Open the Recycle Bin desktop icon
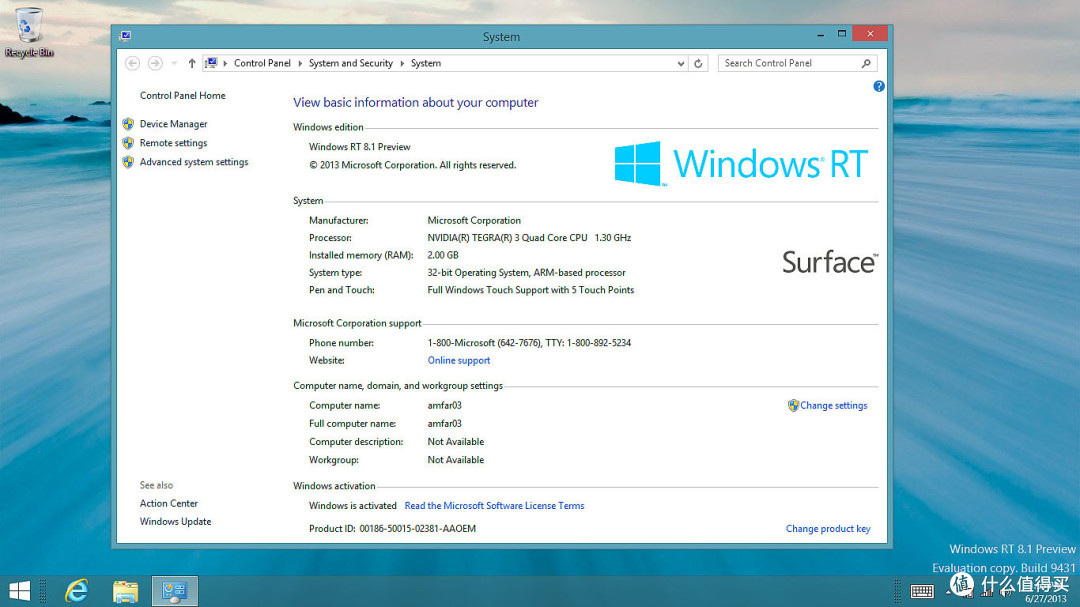 [x=28, y=32]
